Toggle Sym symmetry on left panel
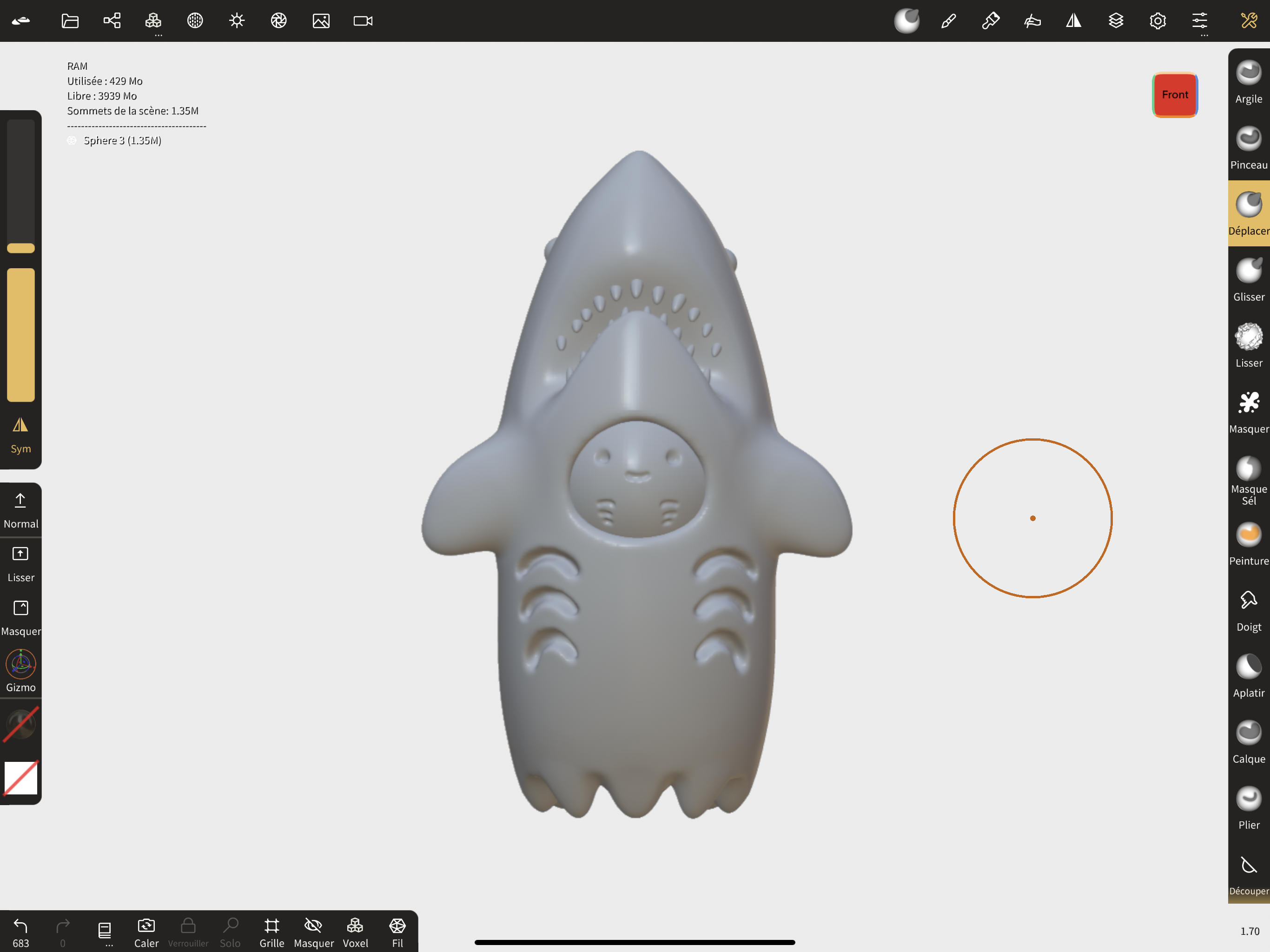The width and height of the screenshot is (1270, 952). tap(20, 436)
